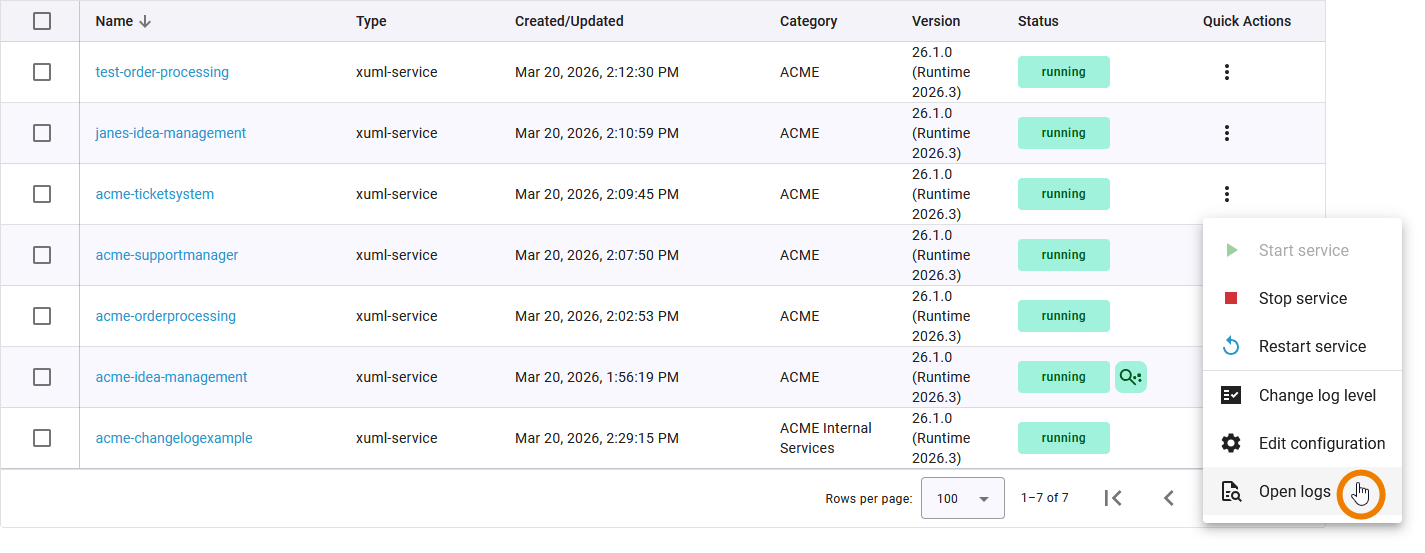Open the acme-idea-management service link

click(171, 377)
